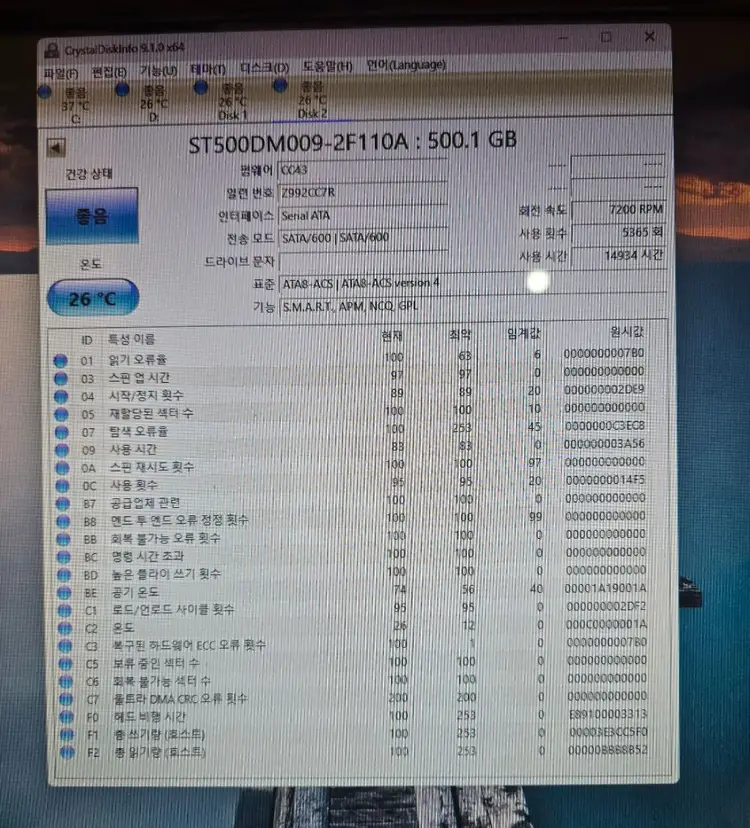Click the 5365 회 power-on count field

click(x=618, y=232)
